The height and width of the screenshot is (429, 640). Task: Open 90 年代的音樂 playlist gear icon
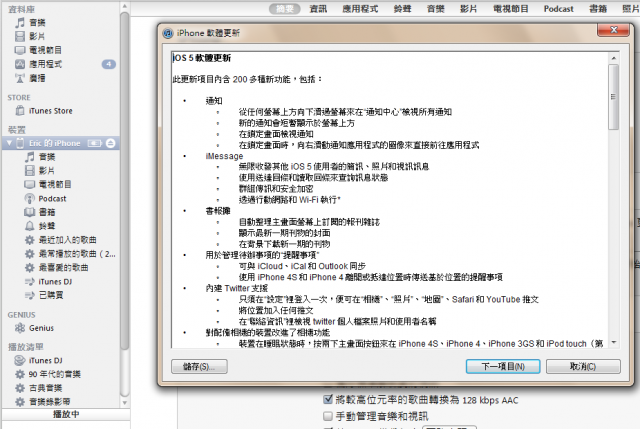click(x=20, y=374)
